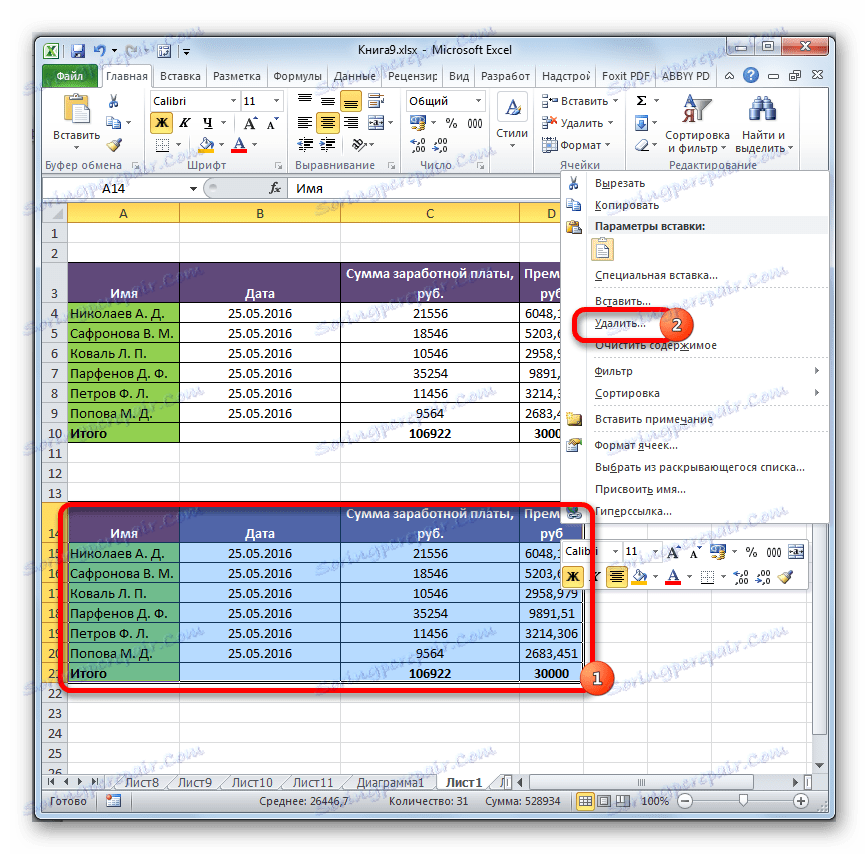Select the Format Painter brush in ribbon
This screenshot has height=854, width=868.
coord(114,145)
